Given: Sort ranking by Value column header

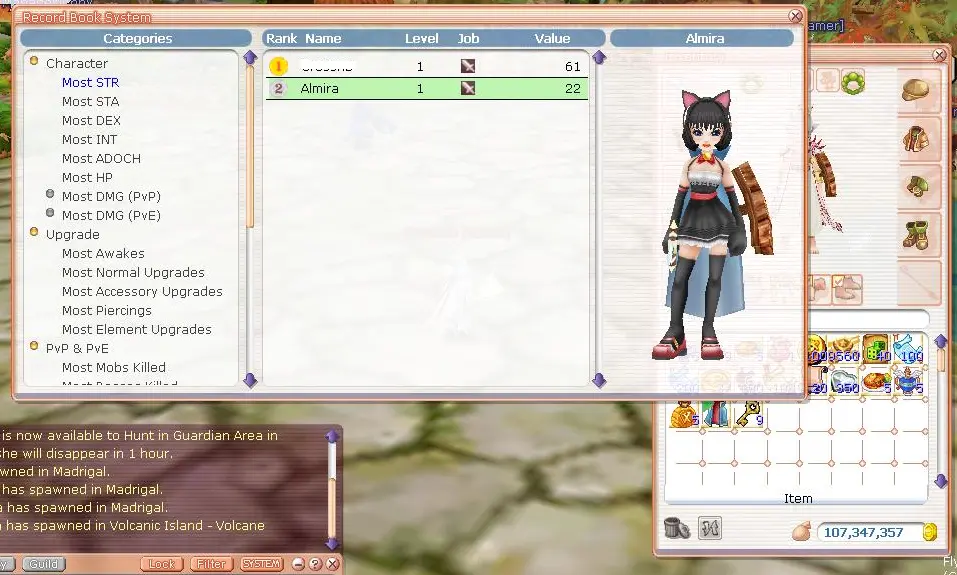Looking at the screenshot, I should [552, 38].
